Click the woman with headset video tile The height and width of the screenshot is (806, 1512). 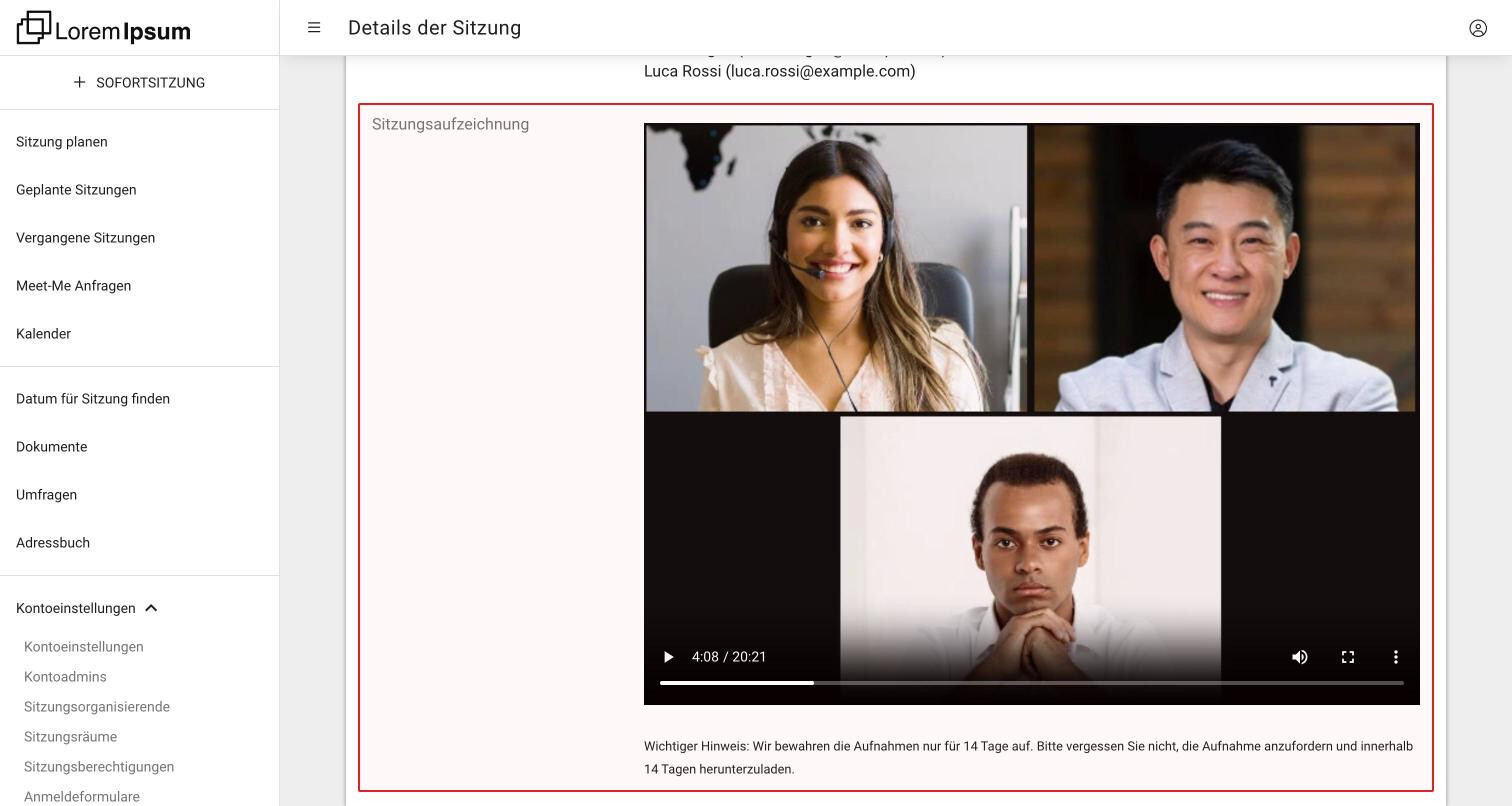click(x=836, y=268)
